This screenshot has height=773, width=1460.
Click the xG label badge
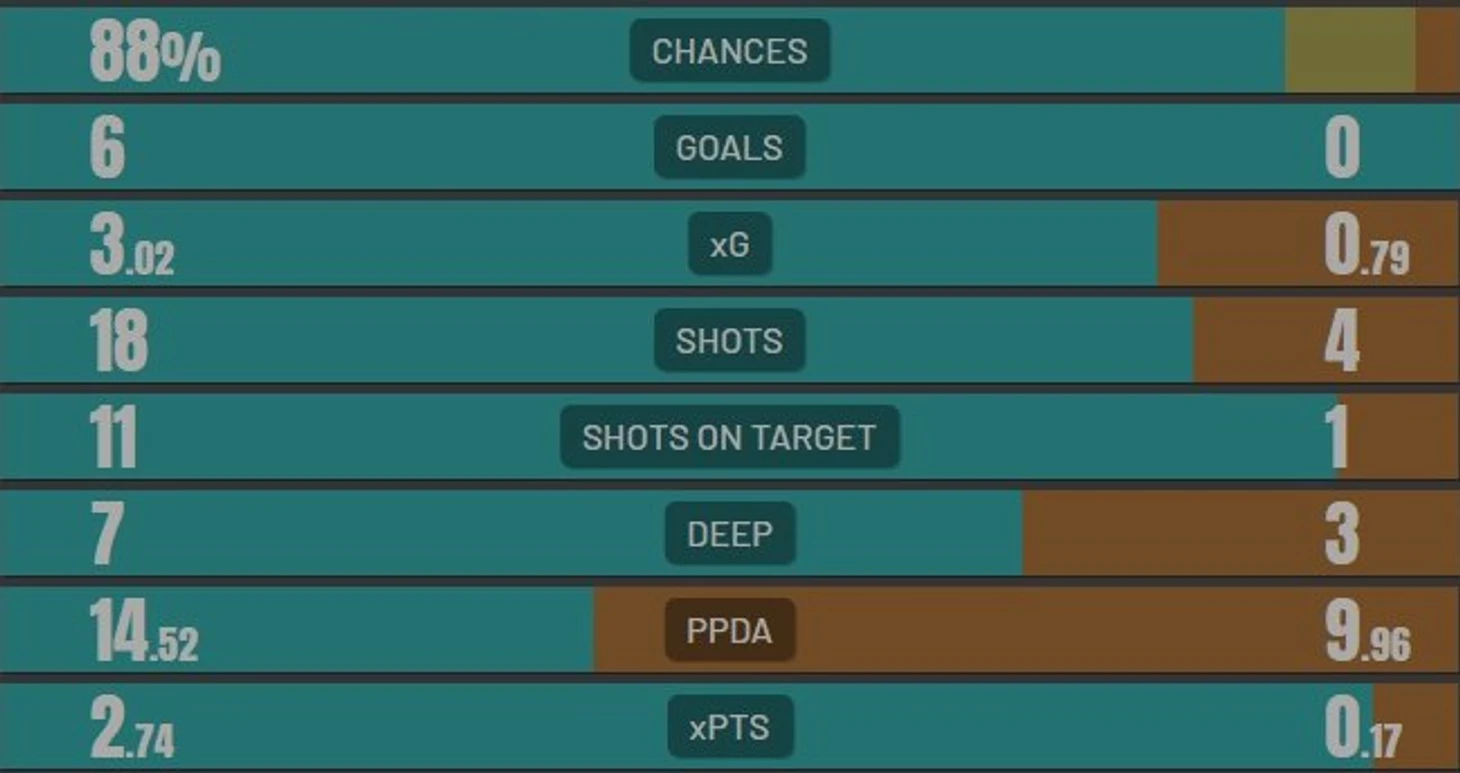pyautogui.click(x=730, y=244)
